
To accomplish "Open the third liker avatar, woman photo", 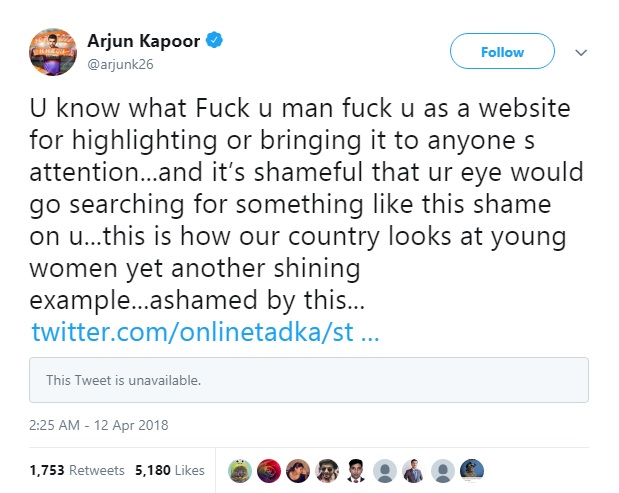I will (x=298, y=469).
